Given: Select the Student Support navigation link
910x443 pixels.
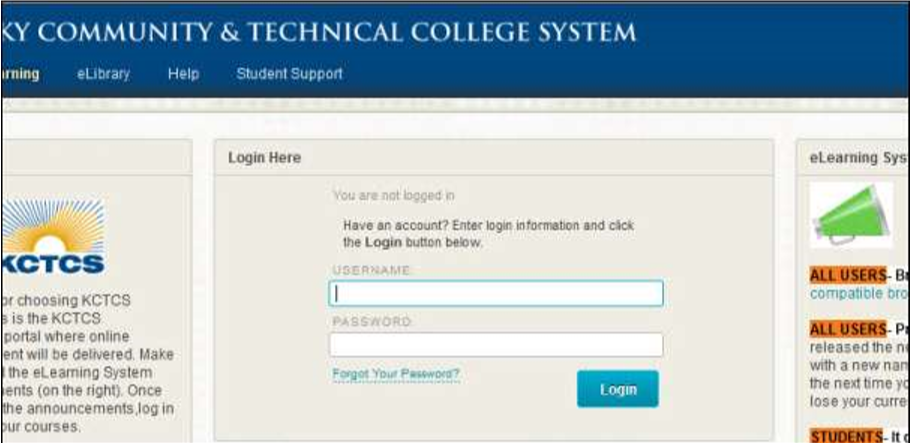Looking at the screenshot, I should pos(289,74).
